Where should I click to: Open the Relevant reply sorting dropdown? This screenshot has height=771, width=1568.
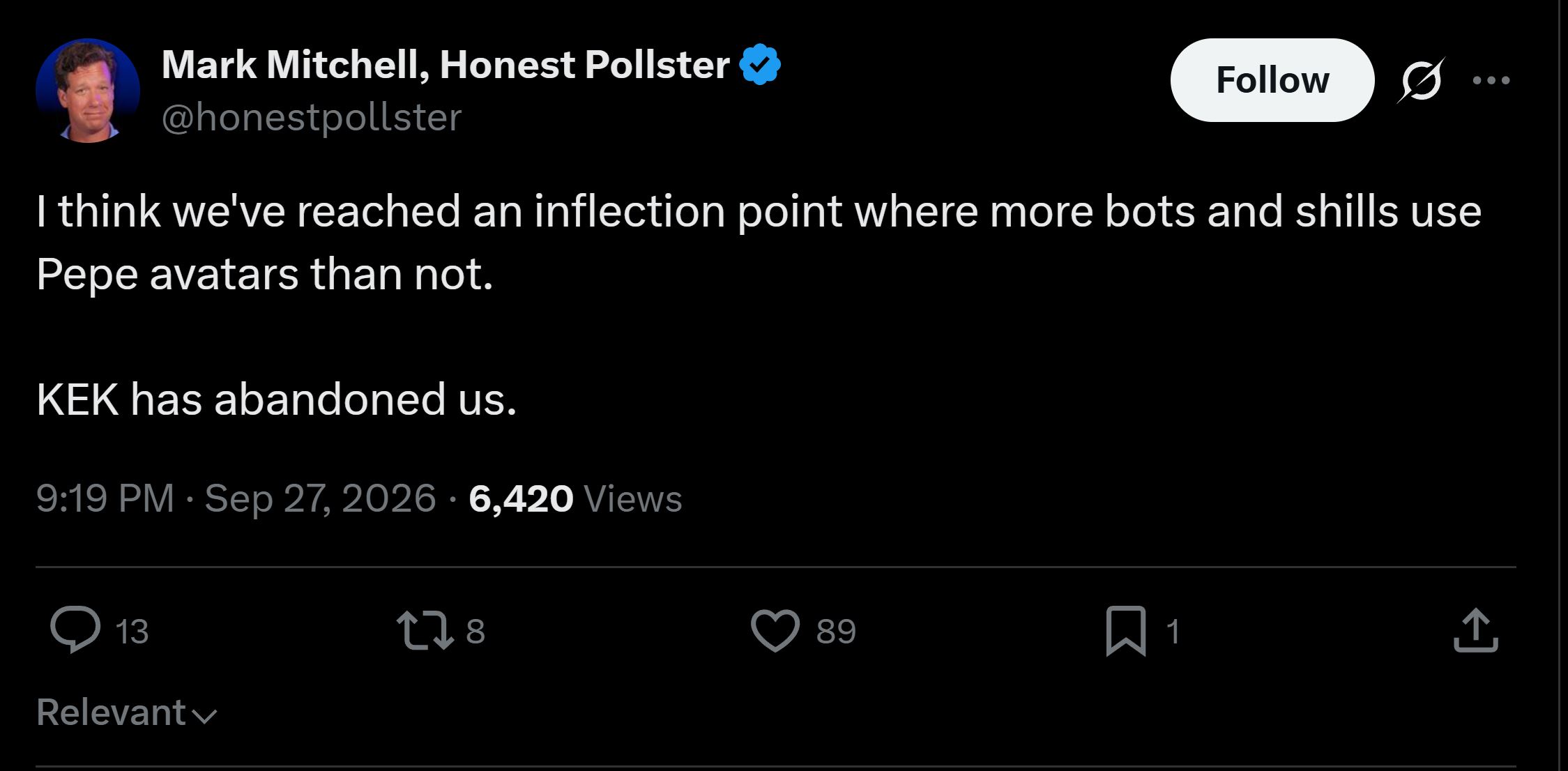click(127, 712)
